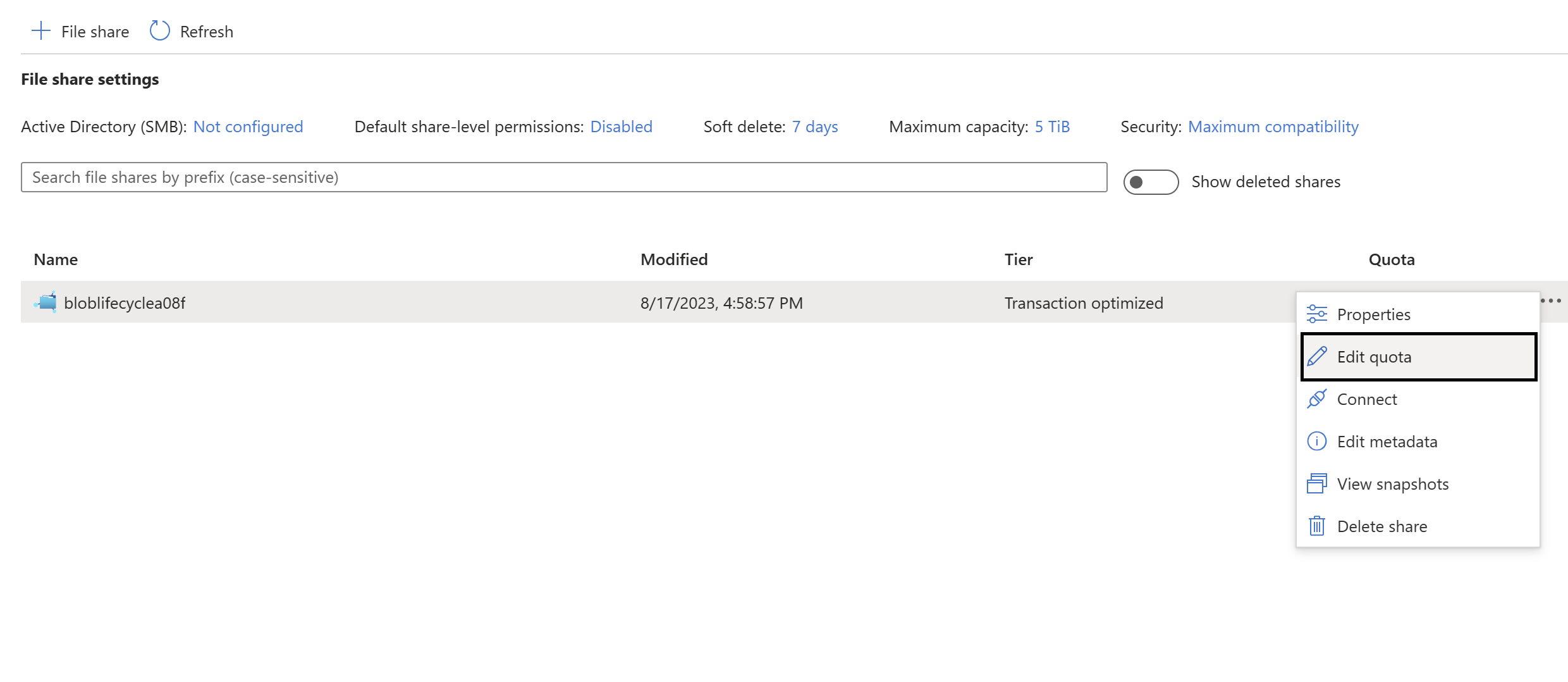Sort by the Name column header
Viewport: 1568px width, 682px height.
click(x=56, y=259)
